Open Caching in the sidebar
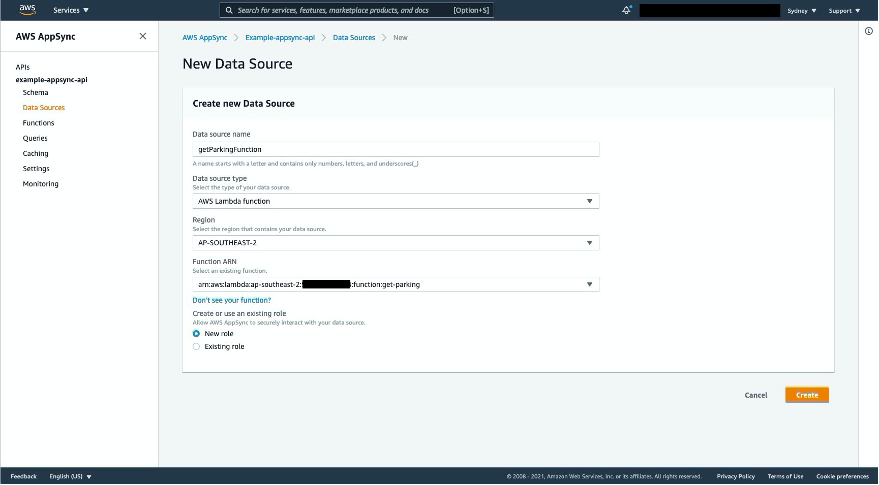This screenshot has width=879, height=485. click(35, 154)
